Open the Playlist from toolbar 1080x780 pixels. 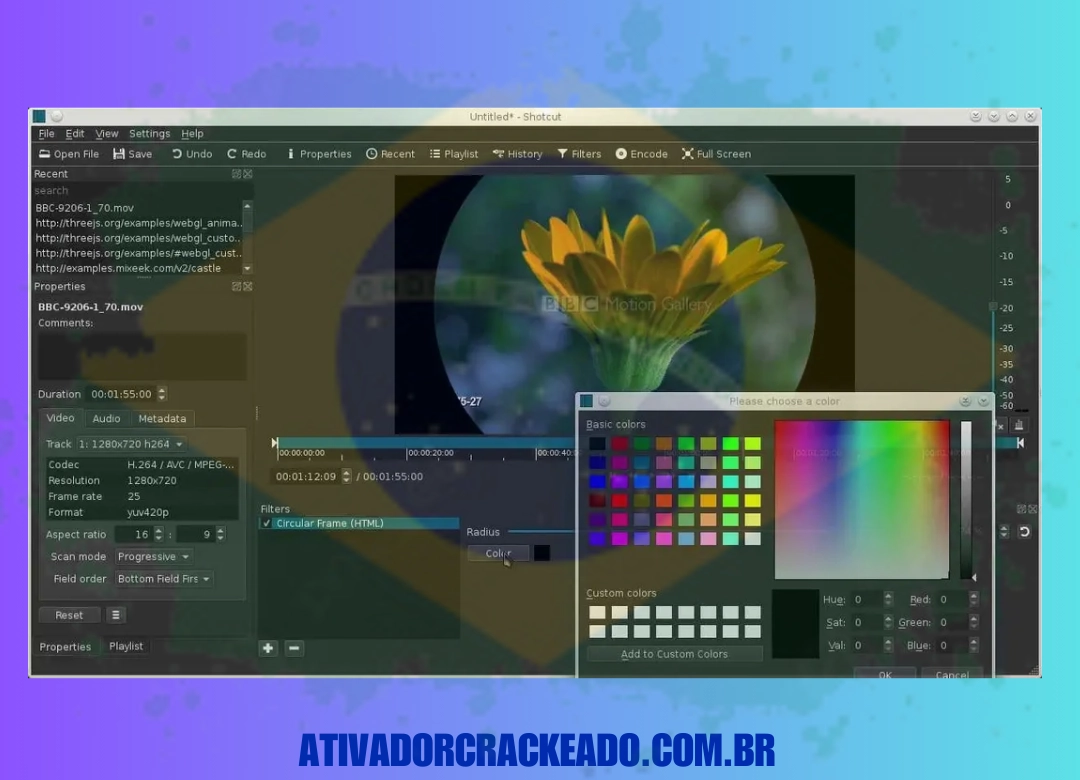454,154
